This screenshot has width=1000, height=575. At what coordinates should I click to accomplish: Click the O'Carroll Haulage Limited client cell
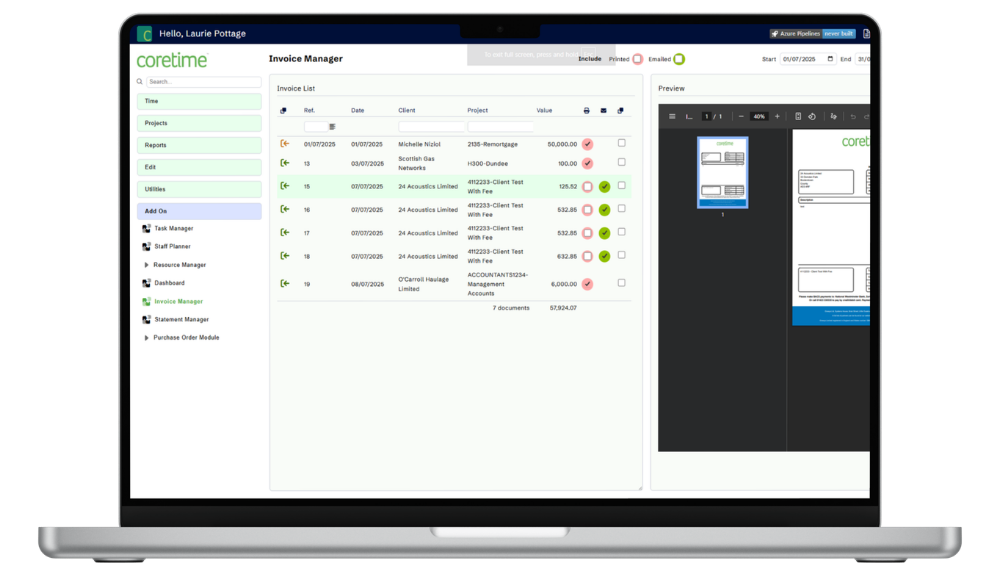pos(423,284)
